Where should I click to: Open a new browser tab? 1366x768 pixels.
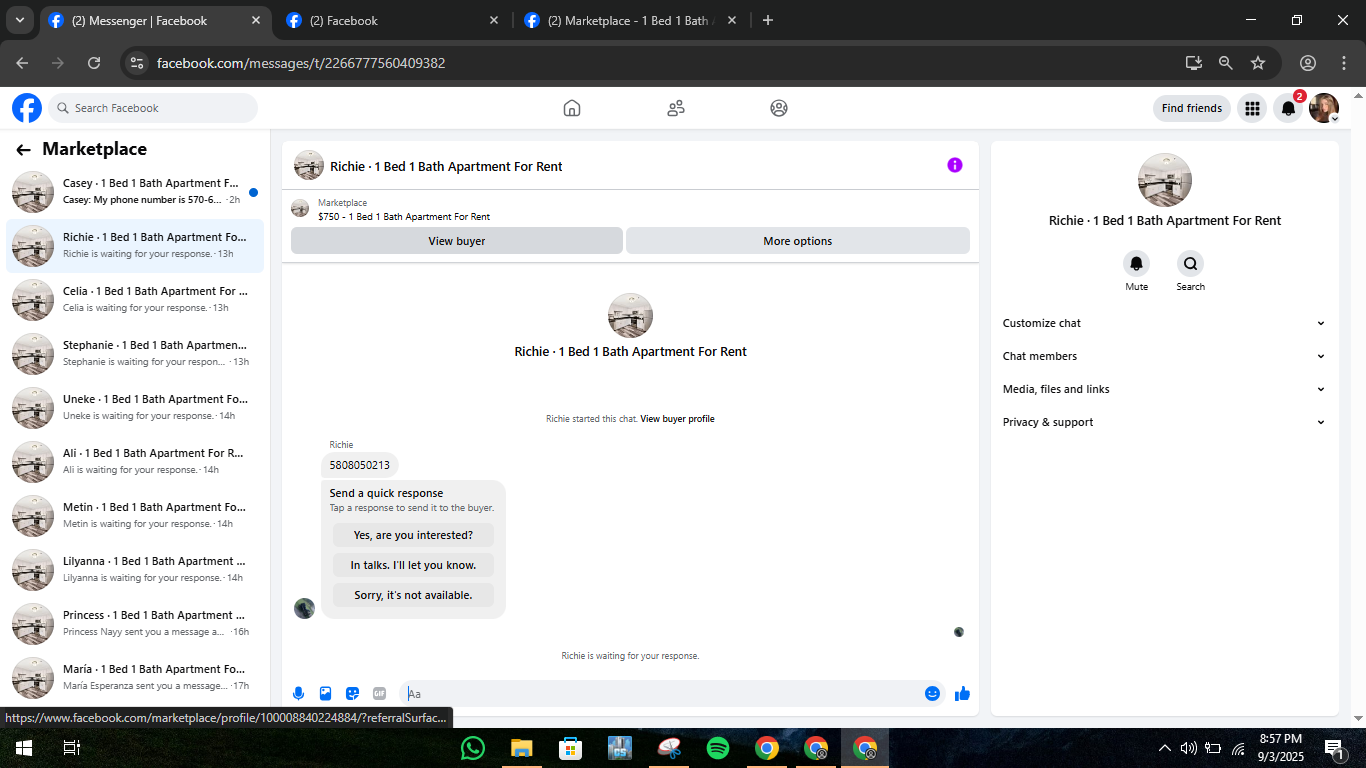pos(768,20)
